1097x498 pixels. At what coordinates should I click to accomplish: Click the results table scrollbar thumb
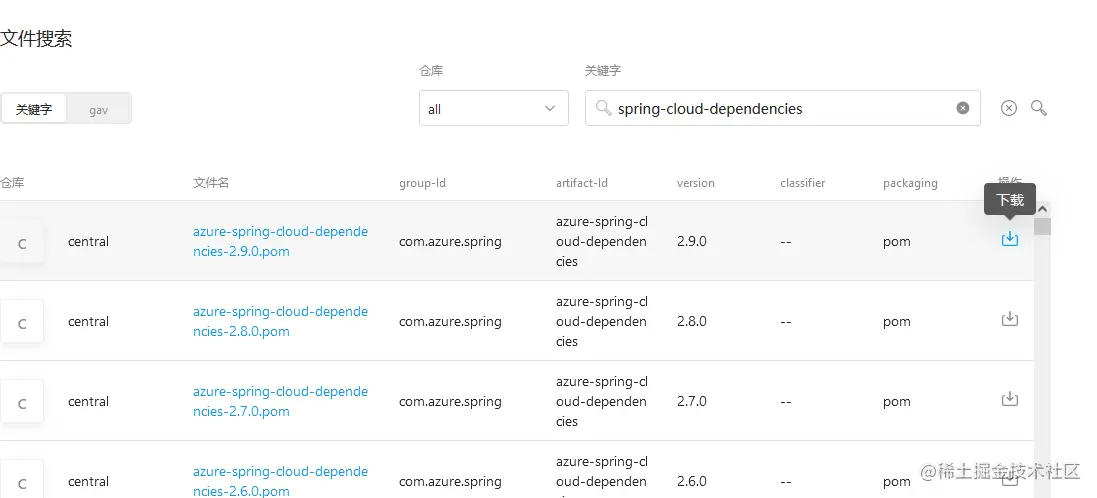click(x=1042, y=226)
